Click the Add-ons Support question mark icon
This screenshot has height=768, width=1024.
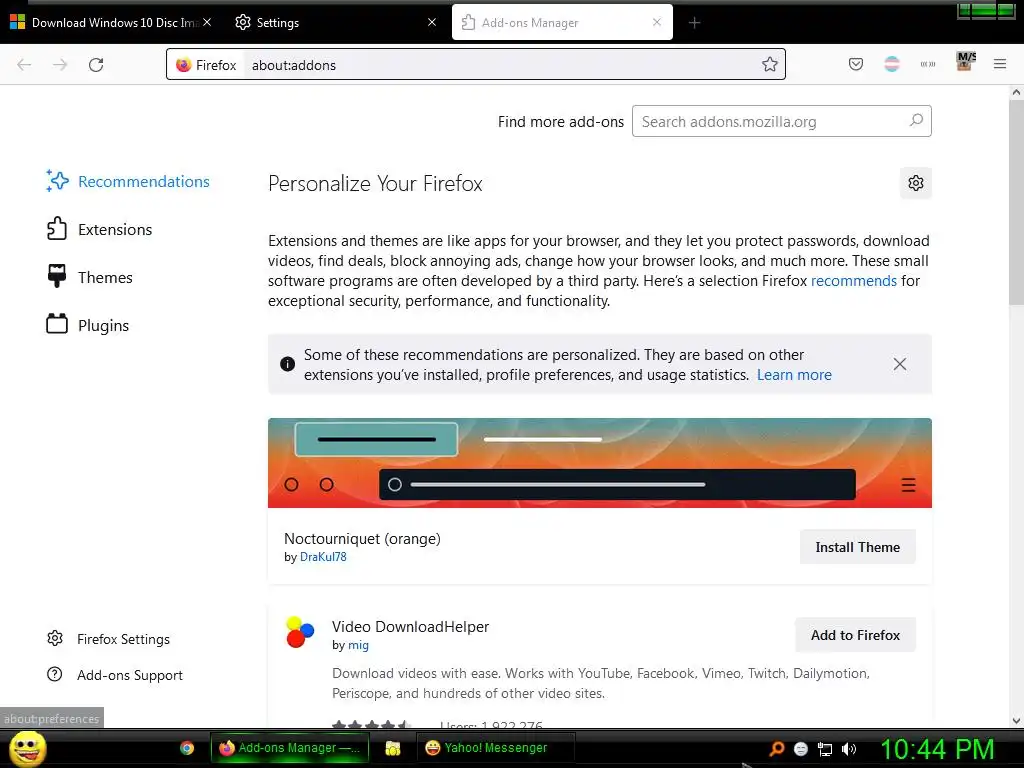pos(55,674)
